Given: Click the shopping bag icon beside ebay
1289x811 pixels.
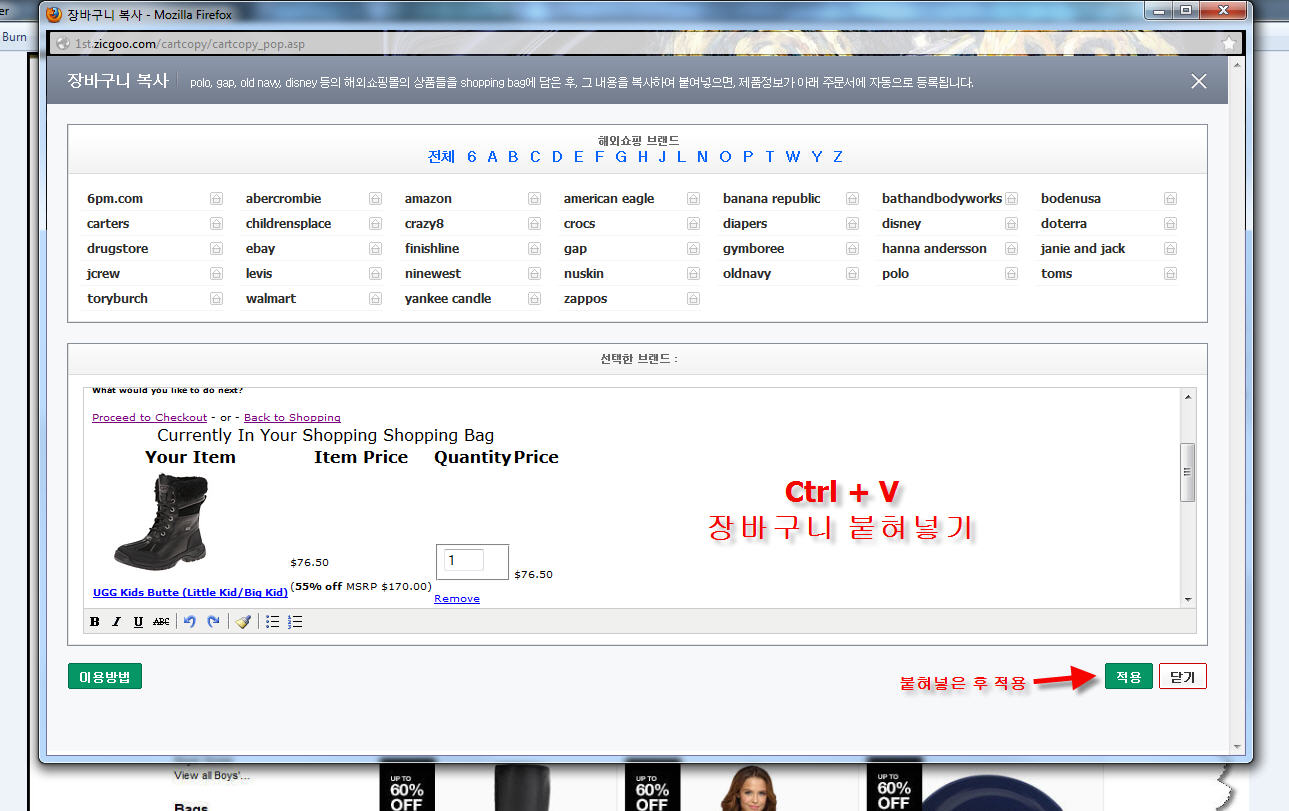Looking at the screenshot, I should [375, 249].
